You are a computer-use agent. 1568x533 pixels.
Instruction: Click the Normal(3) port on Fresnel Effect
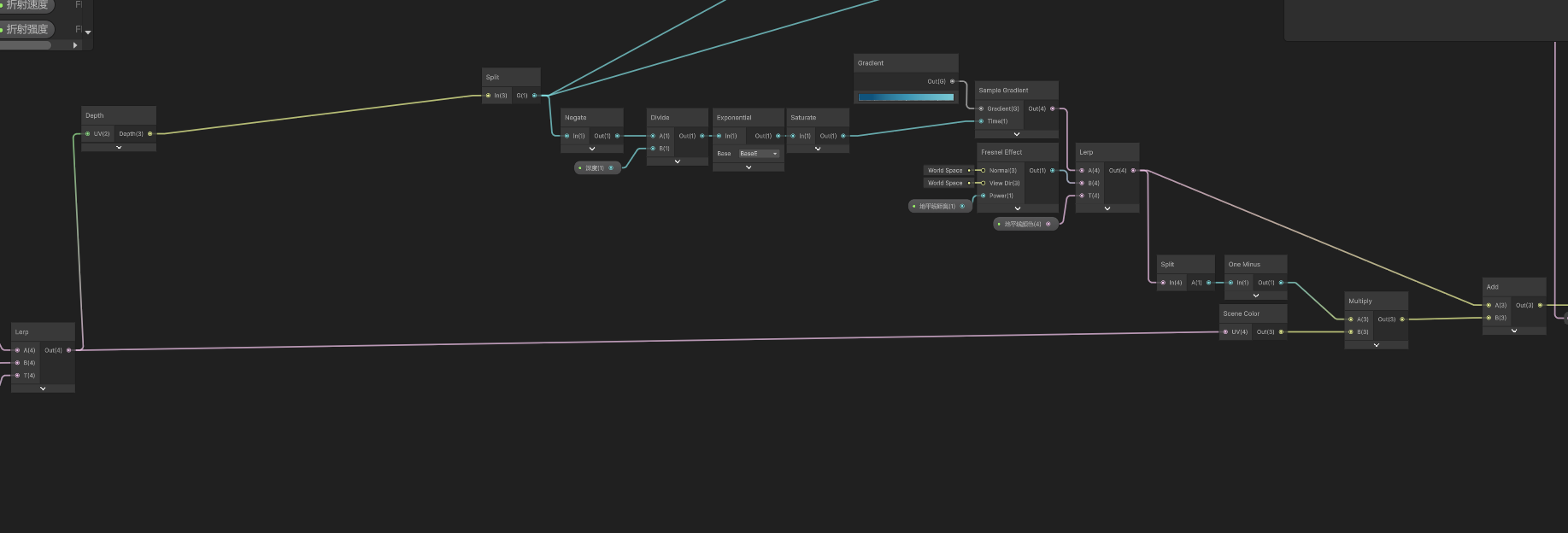pos(983,170)
